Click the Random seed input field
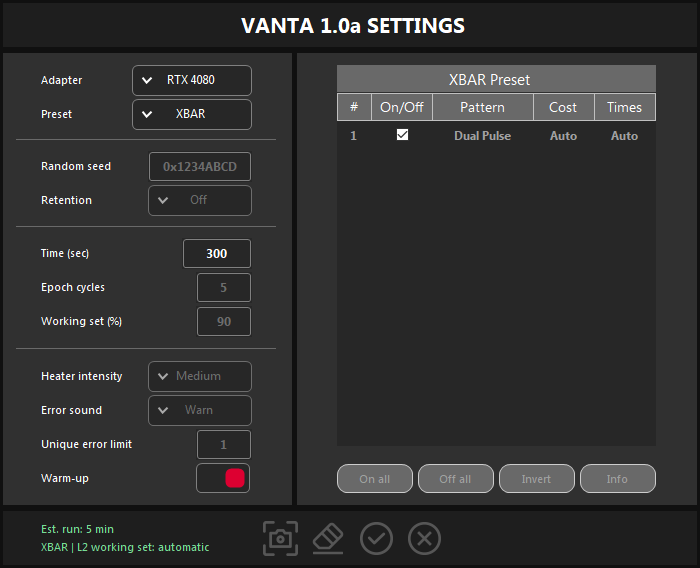This screenshot has width=700, height=568. (x=200, y=167)
